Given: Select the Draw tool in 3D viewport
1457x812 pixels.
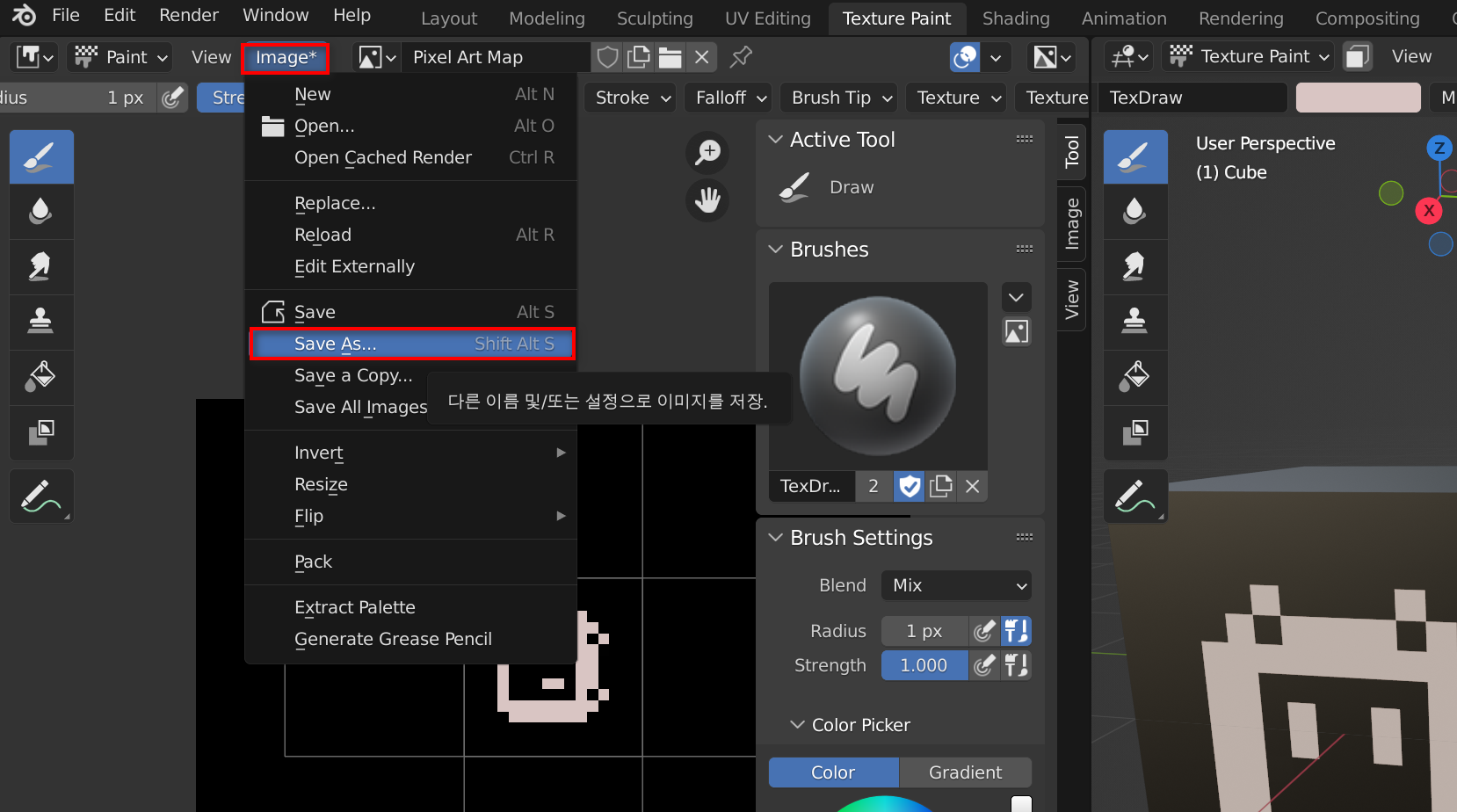Looking at the screenshot, I should [1135, 157].
